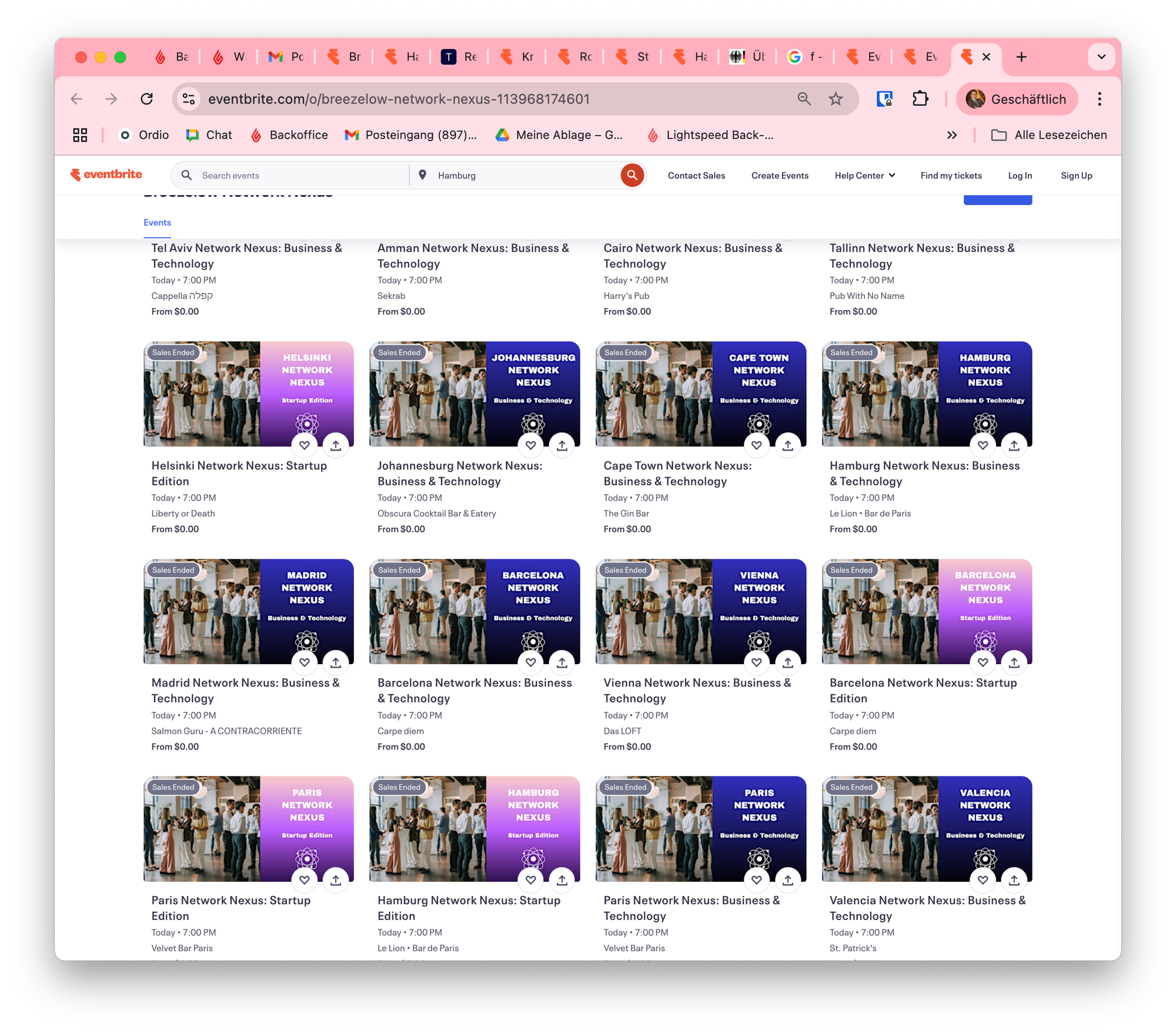Screen dimensions: 1176x1033
Task: Bookmark this page with star icon
Action: (x=836, y=99)
